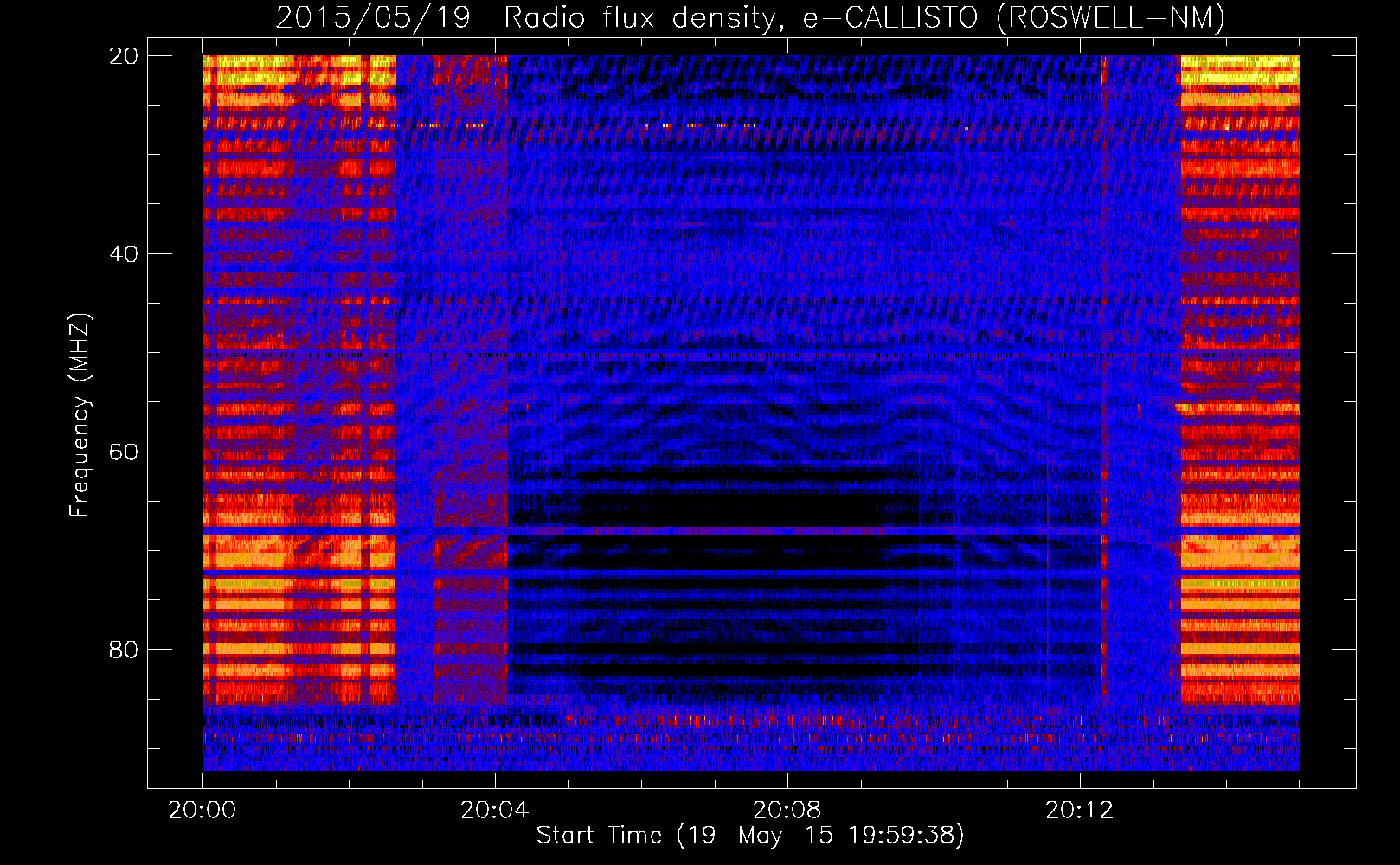Click the frequency tick label '40'
Viewport: 1400px width, 865px height.
[x=124, y=254]
